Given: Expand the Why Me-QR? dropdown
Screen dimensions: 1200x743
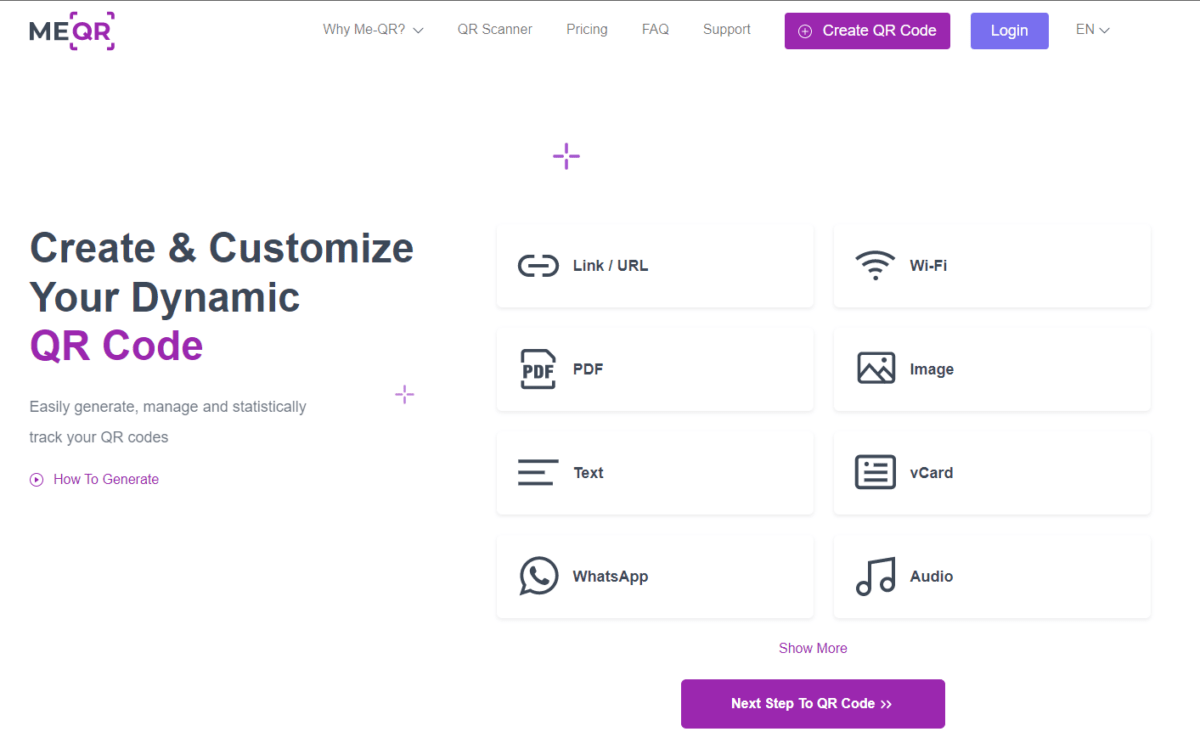Looking at the screenshot, I should coord(373,30).
